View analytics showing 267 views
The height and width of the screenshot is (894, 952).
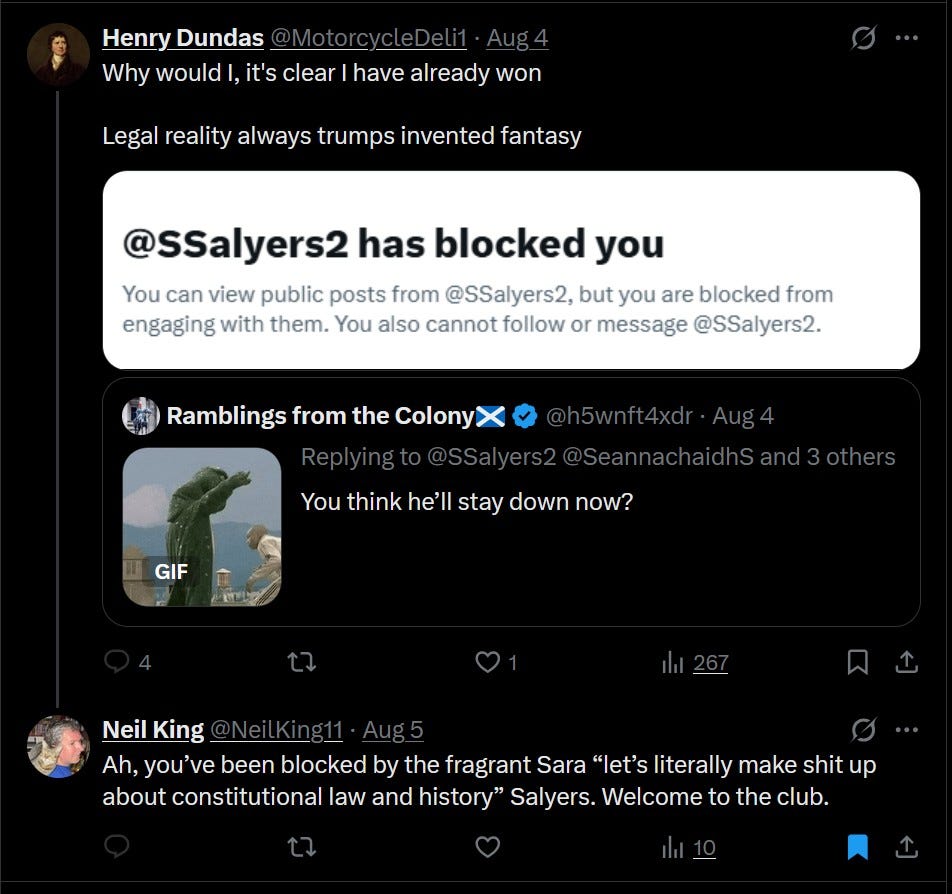click(x=695, y=663)
